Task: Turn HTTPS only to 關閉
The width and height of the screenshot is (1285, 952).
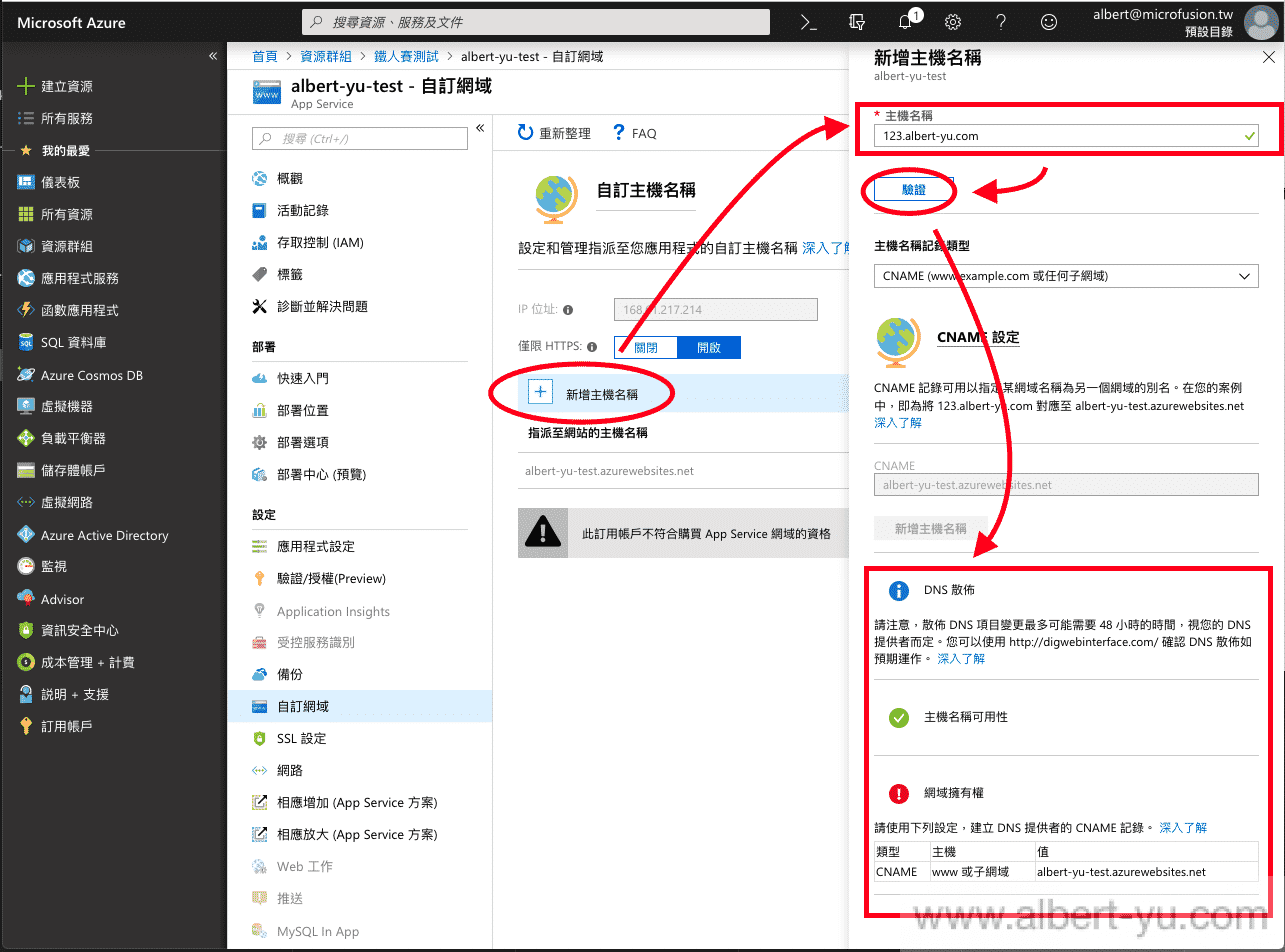Action: 646,347
